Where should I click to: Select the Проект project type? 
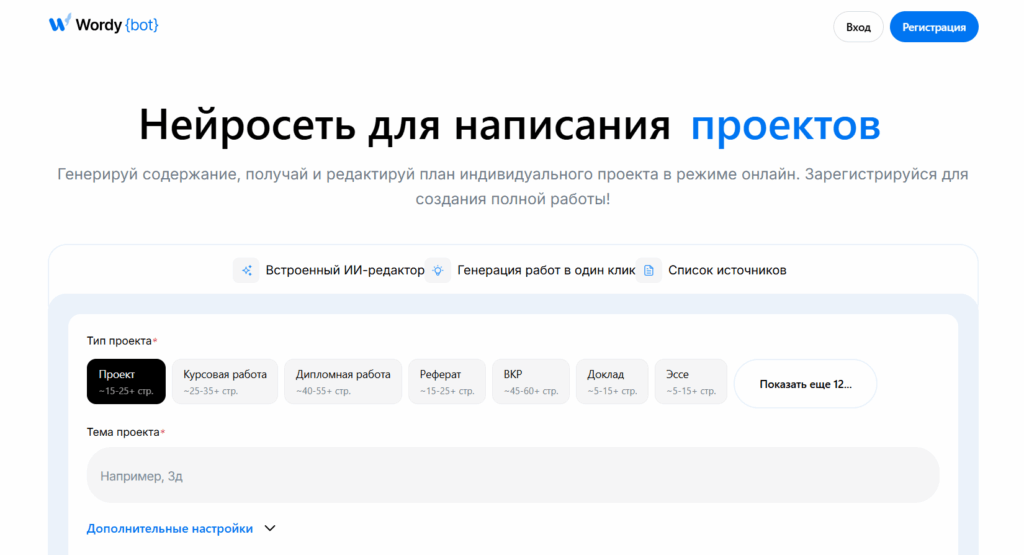click(x=126, y=381)
